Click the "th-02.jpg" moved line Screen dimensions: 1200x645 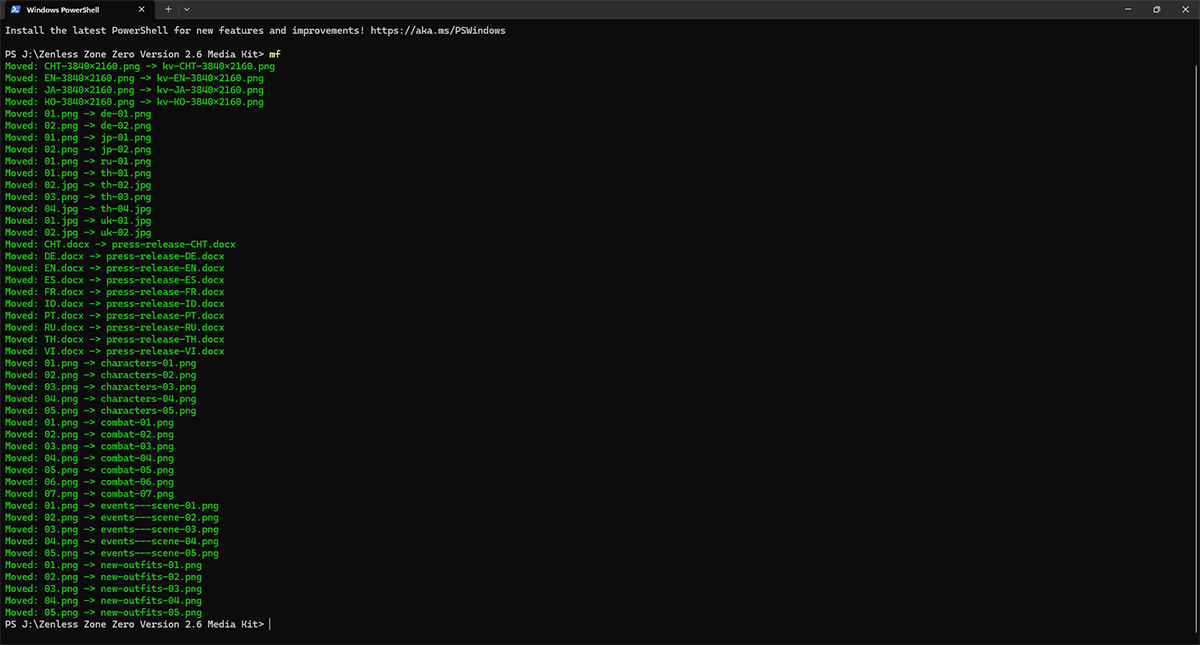[x=78, y=185]
